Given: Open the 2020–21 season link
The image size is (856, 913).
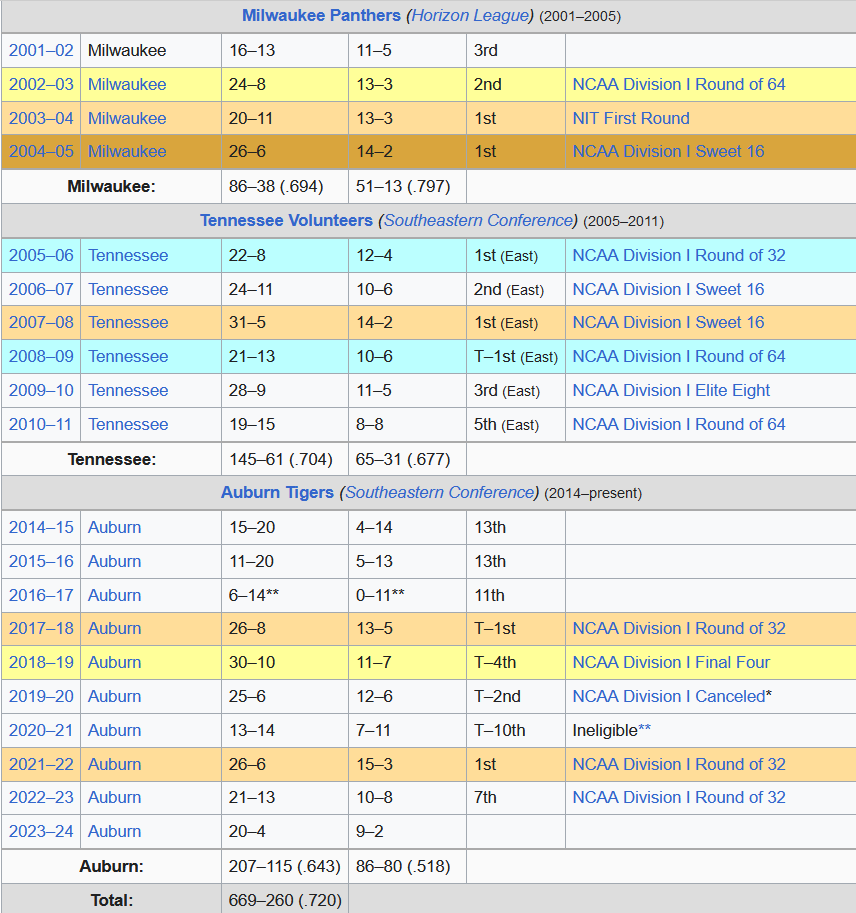Looking at the screenshot, I should [x=41, y=731].
